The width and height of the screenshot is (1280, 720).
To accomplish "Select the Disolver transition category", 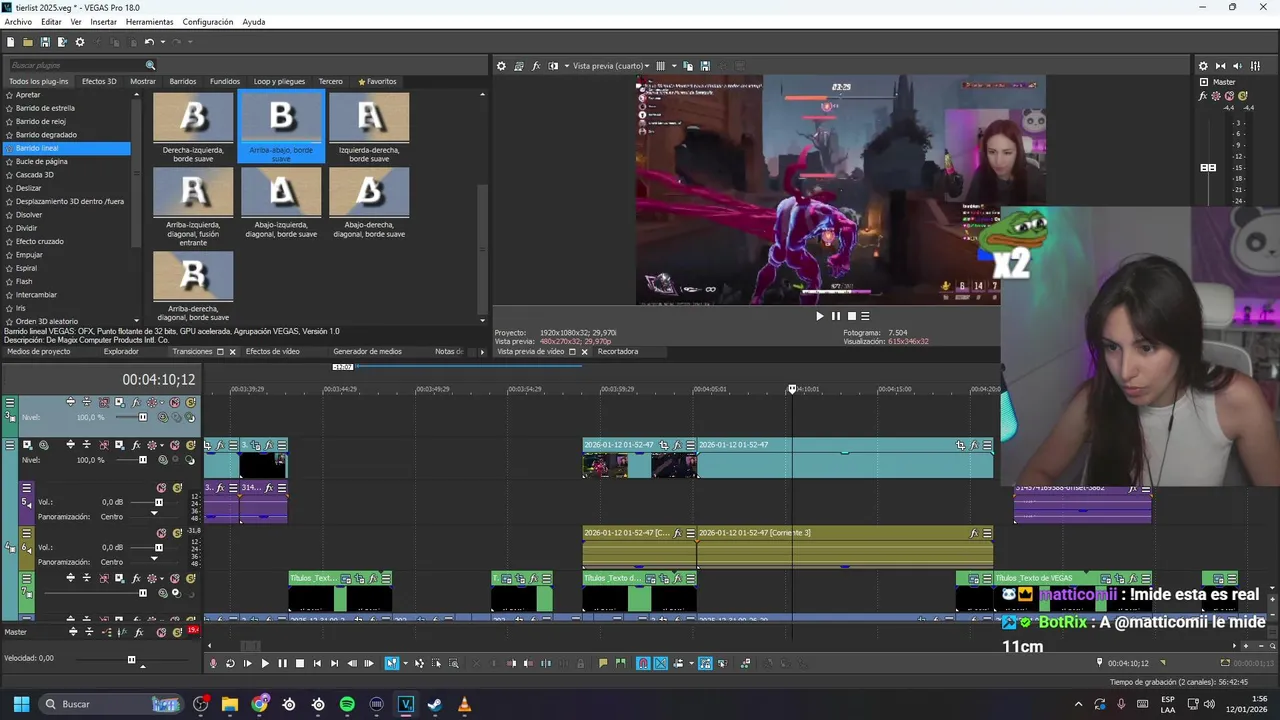I will click(29, 214).
